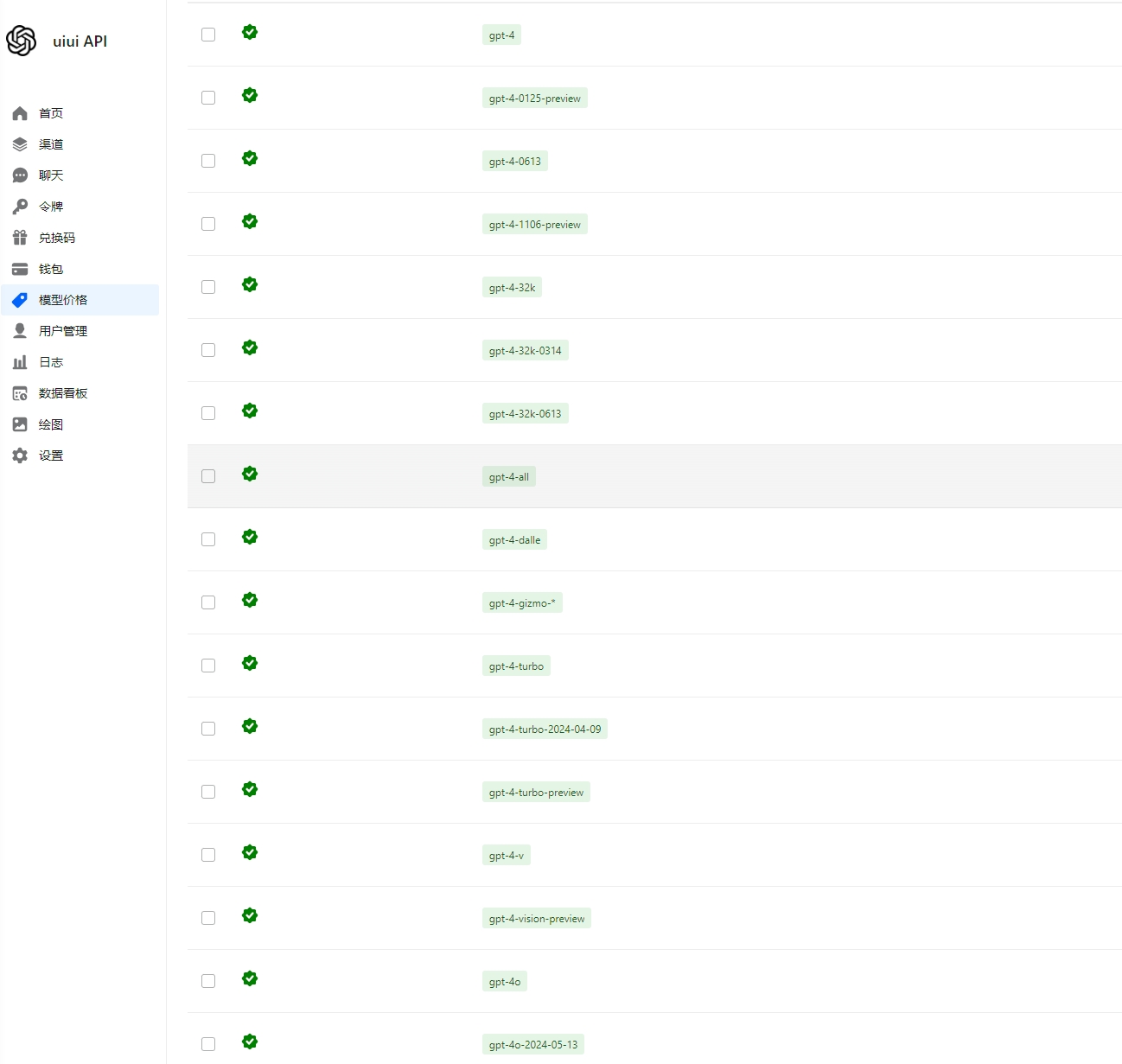Click green check badge in gpt-4o-2024-05-13 row
This screenshot has width=1122, height=1064.
250,1042
